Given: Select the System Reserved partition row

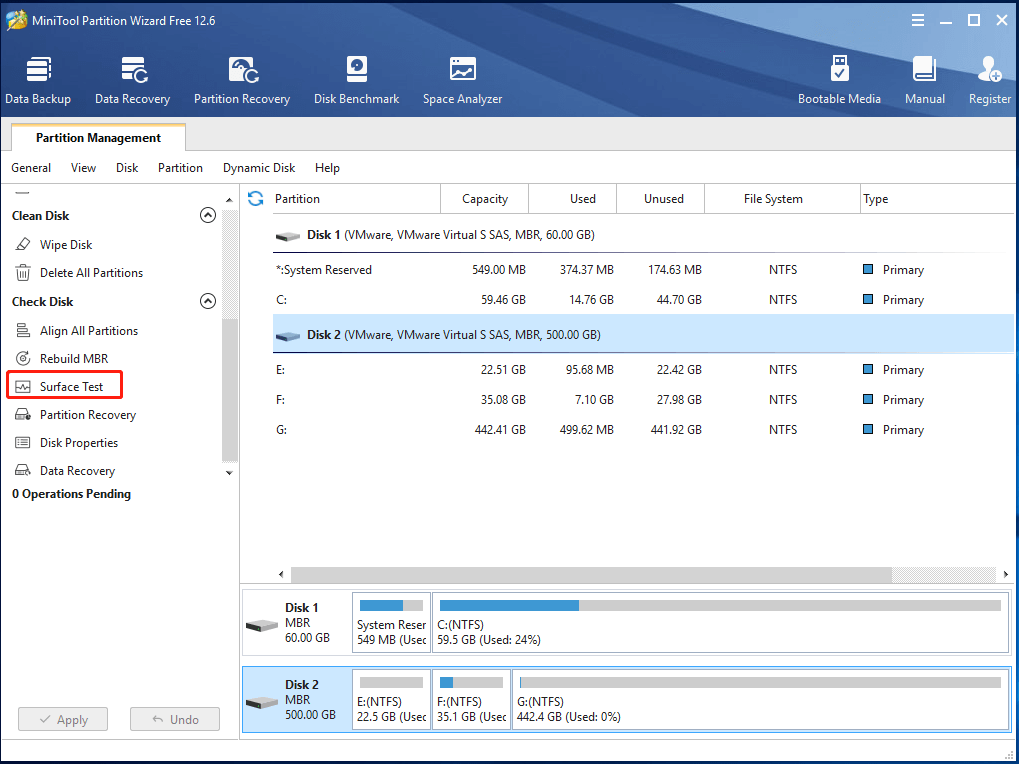Looking at the screenshot, I should click(643, 270).
